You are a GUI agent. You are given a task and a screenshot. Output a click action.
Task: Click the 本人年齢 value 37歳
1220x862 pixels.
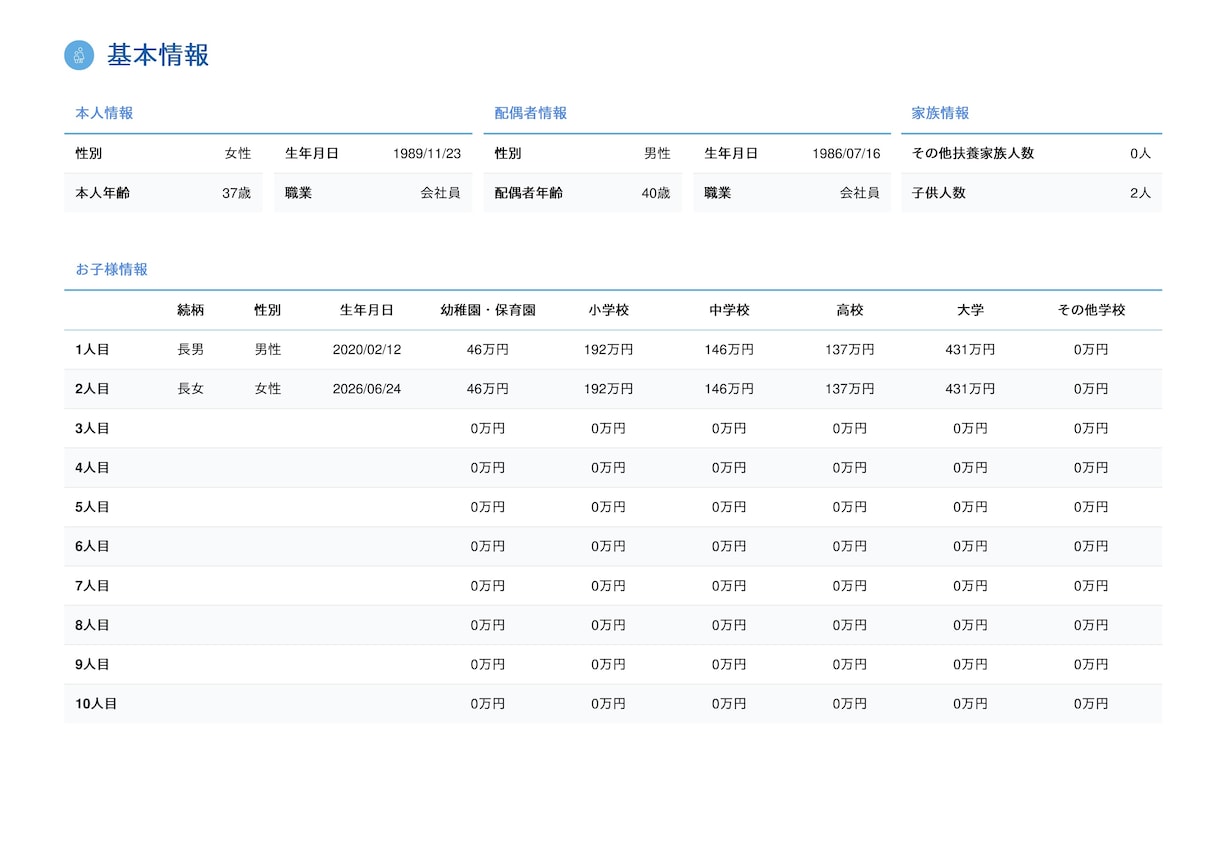tap(236, 193)
